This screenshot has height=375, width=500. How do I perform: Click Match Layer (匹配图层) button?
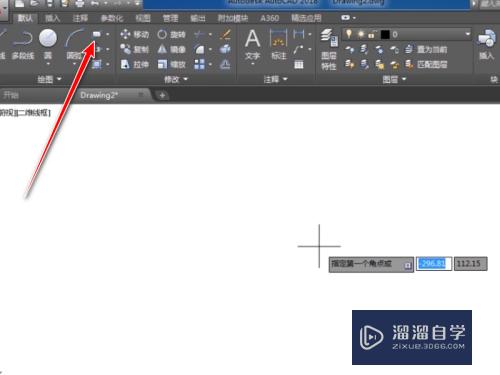click(x=426, y=64)
